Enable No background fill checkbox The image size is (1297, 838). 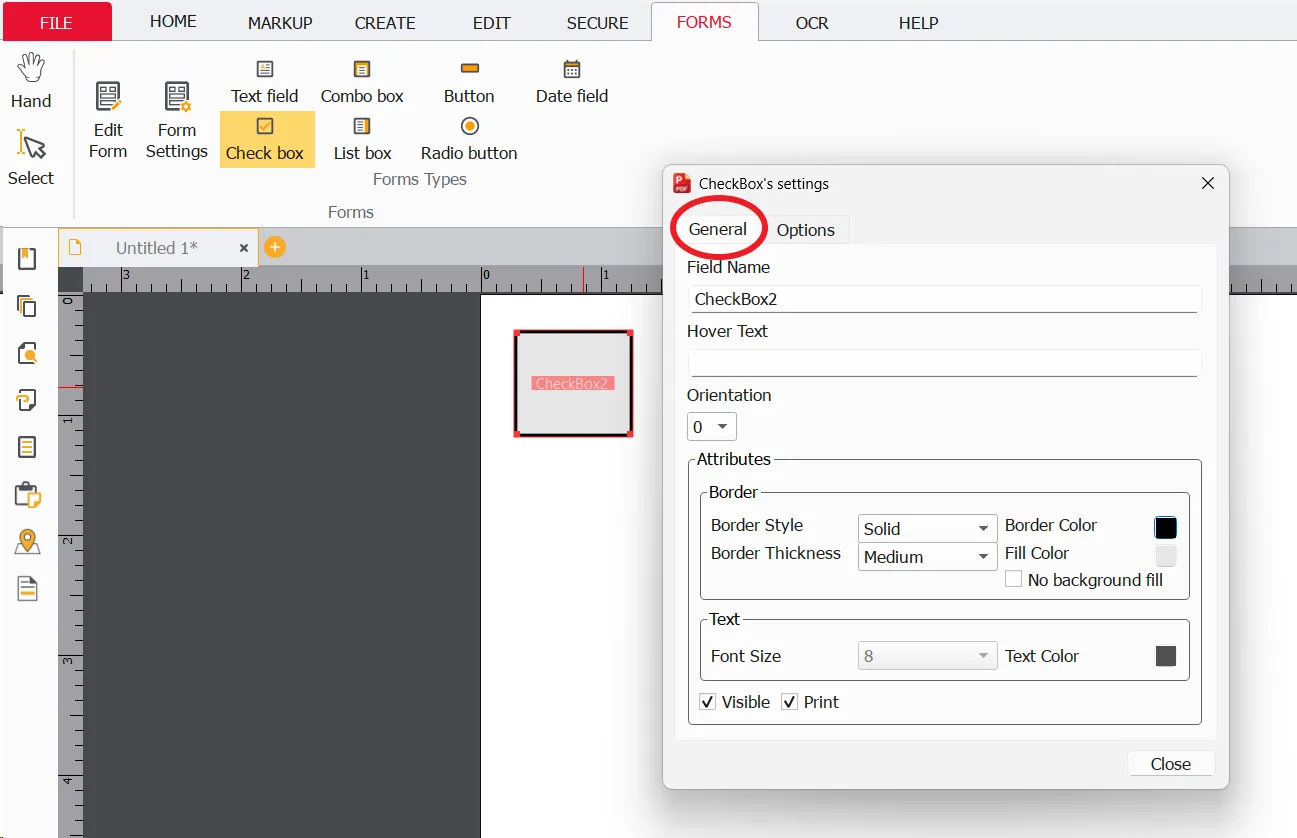pos(1014,579)
